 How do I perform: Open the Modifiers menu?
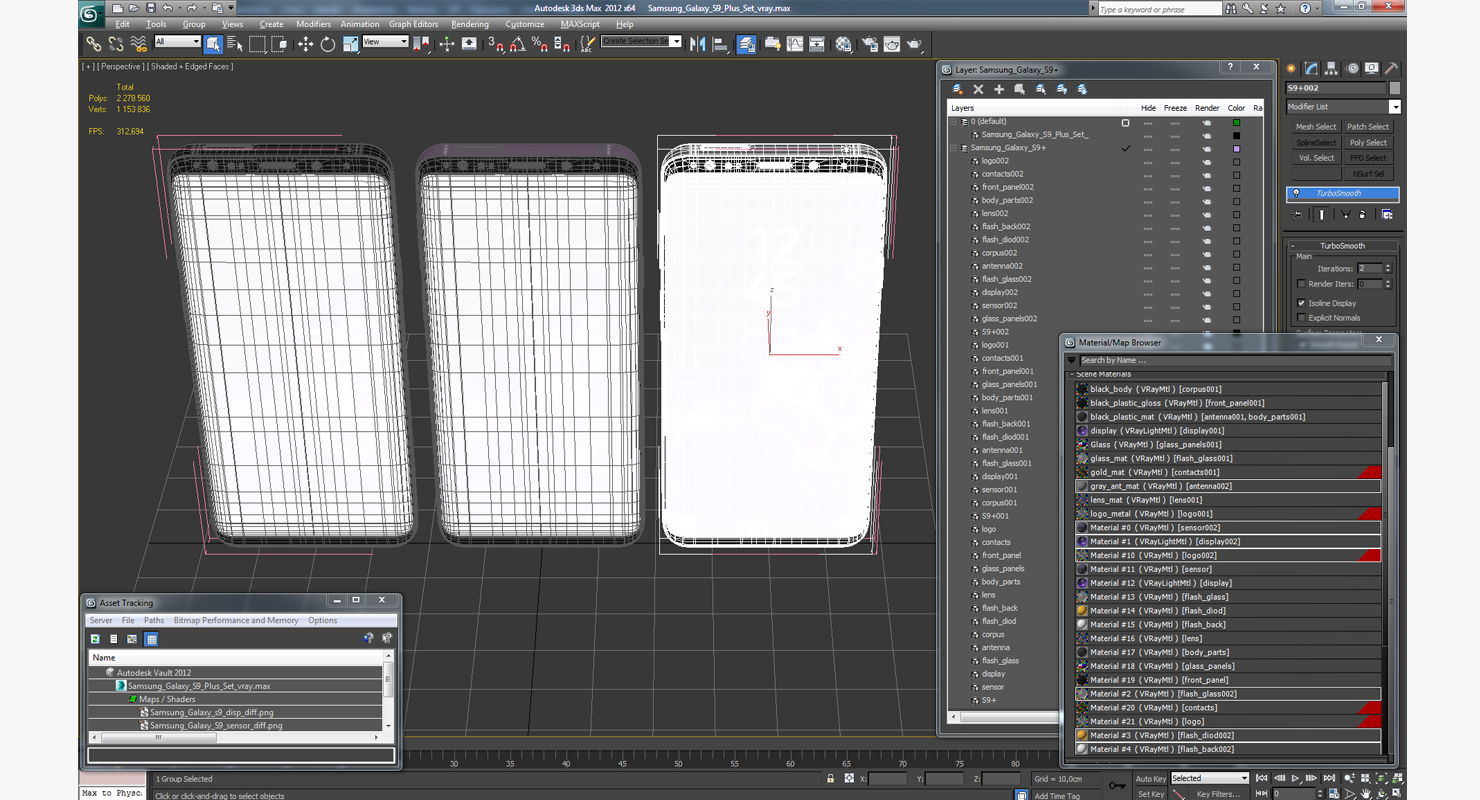(313, 24)
